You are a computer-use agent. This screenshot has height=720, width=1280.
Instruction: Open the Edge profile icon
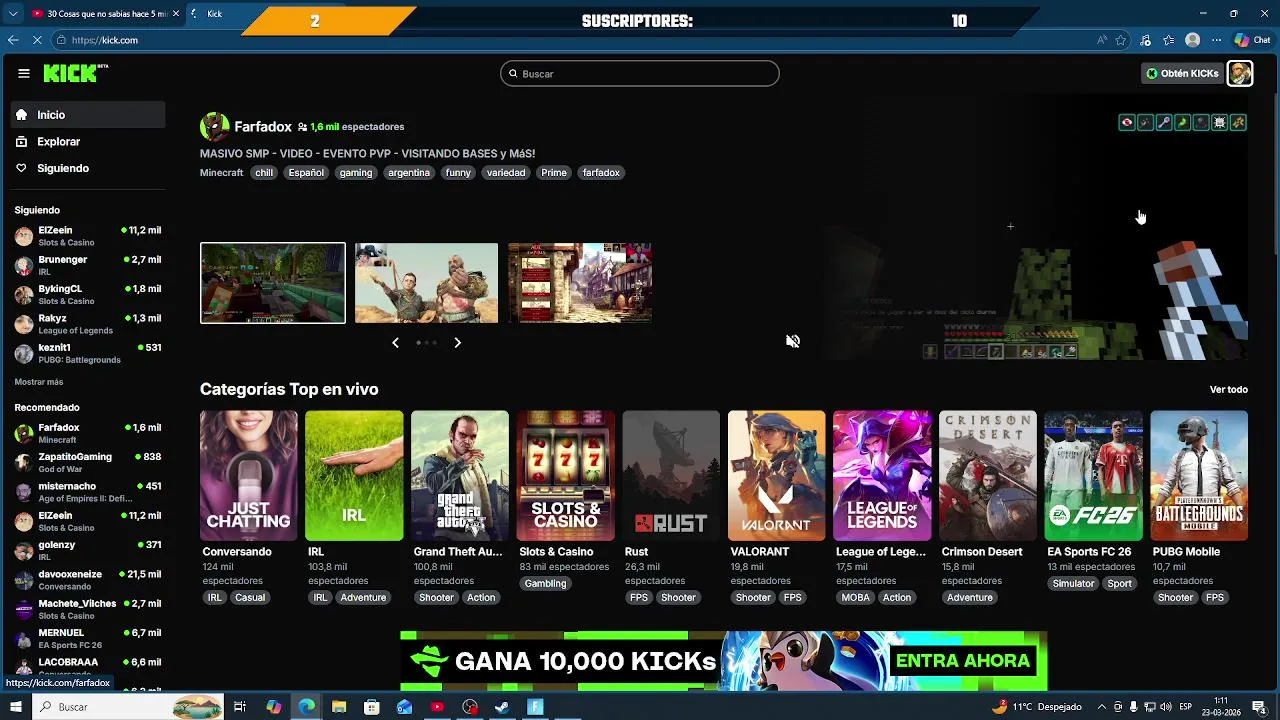pos(1192,40)
